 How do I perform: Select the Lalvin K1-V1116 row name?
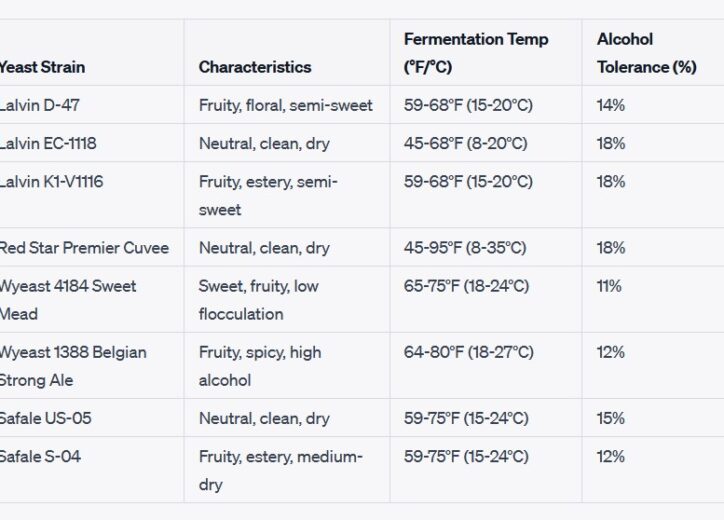[x=51, y=182]
